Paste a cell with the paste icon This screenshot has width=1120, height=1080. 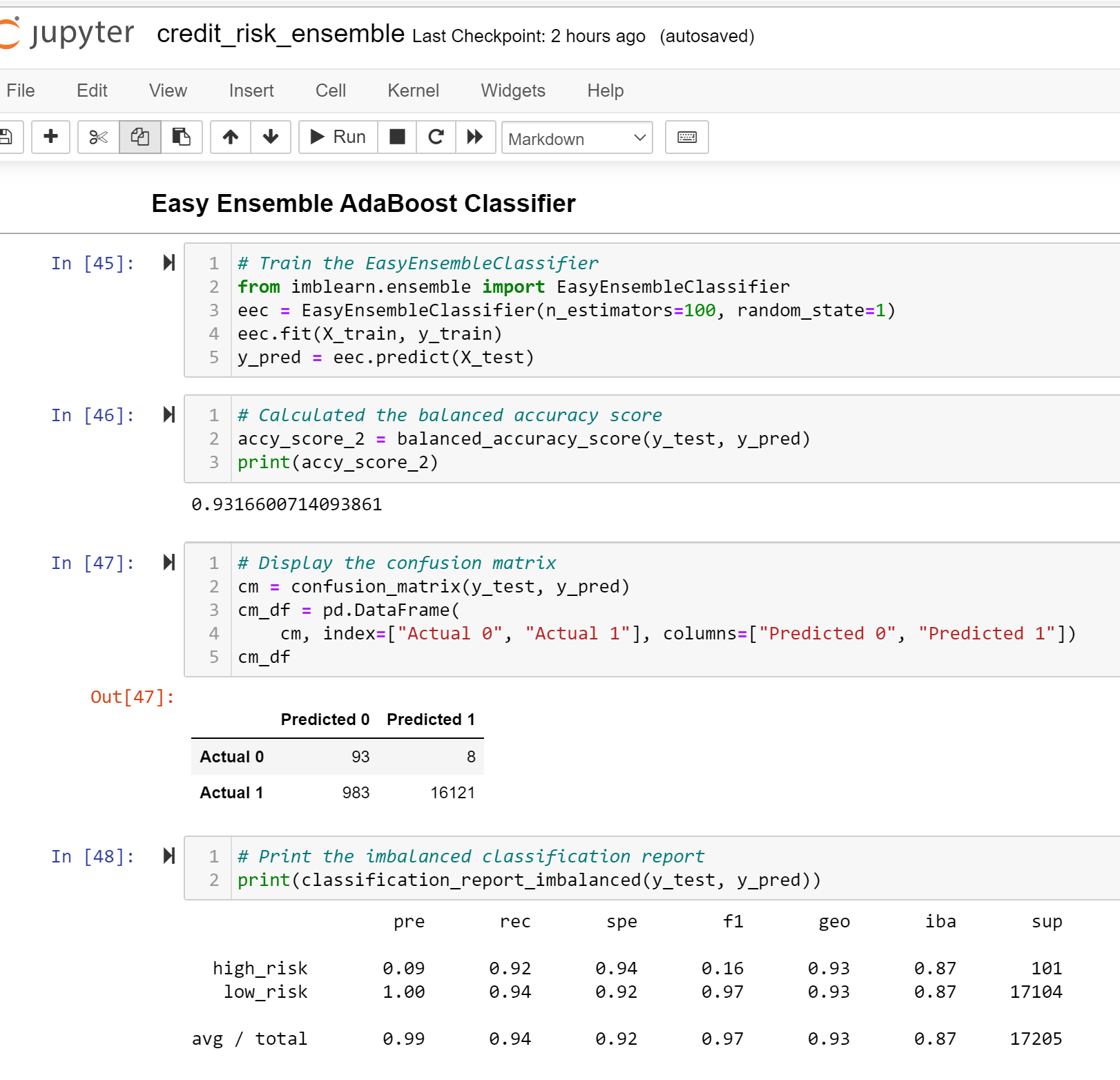182,137
